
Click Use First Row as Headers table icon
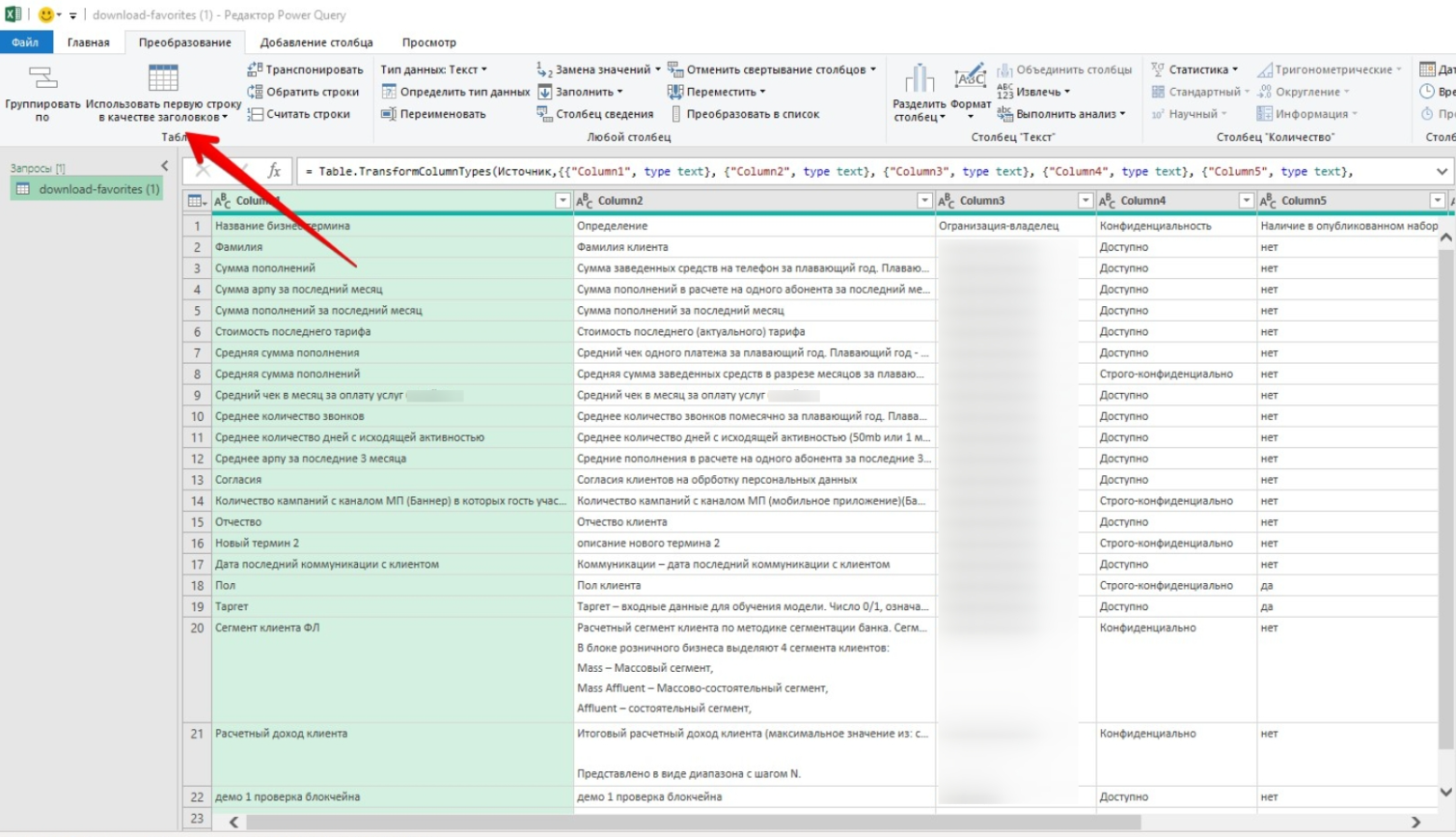(163, 77)
